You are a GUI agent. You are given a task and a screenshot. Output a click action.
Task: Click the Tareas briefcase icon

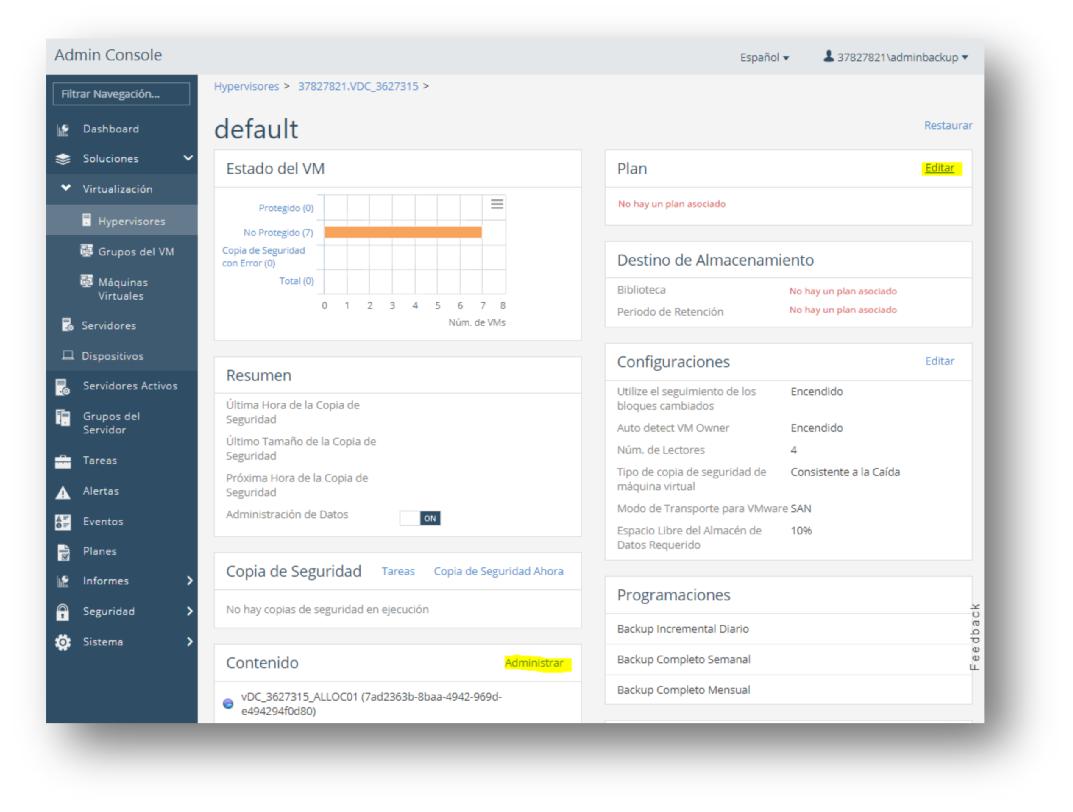(63, 461)
